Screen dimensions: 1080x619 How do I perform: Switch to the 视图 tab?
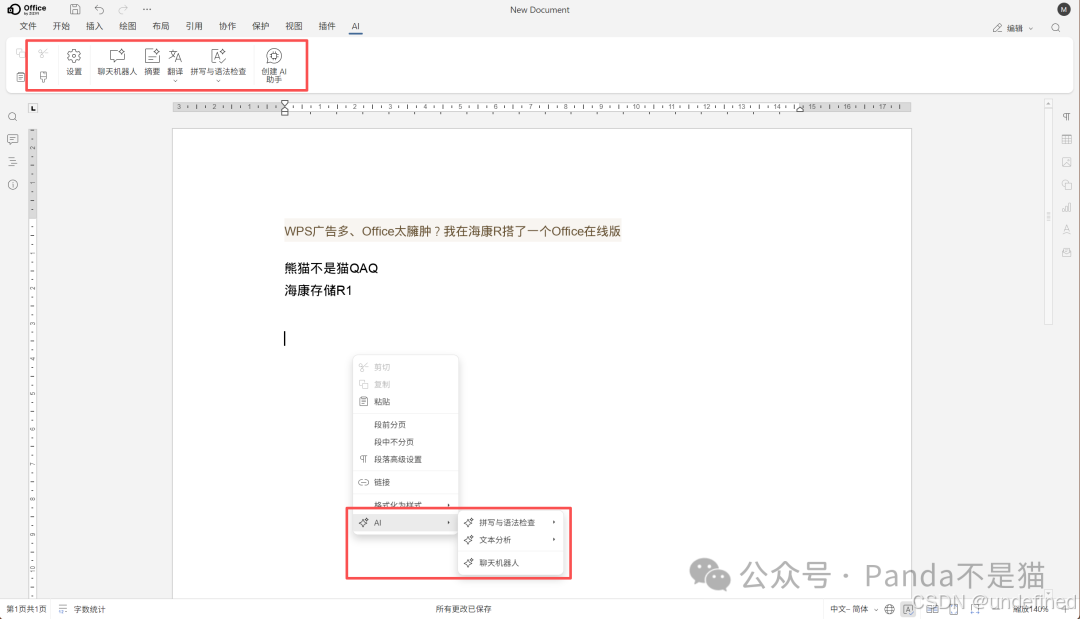[293, 26]
